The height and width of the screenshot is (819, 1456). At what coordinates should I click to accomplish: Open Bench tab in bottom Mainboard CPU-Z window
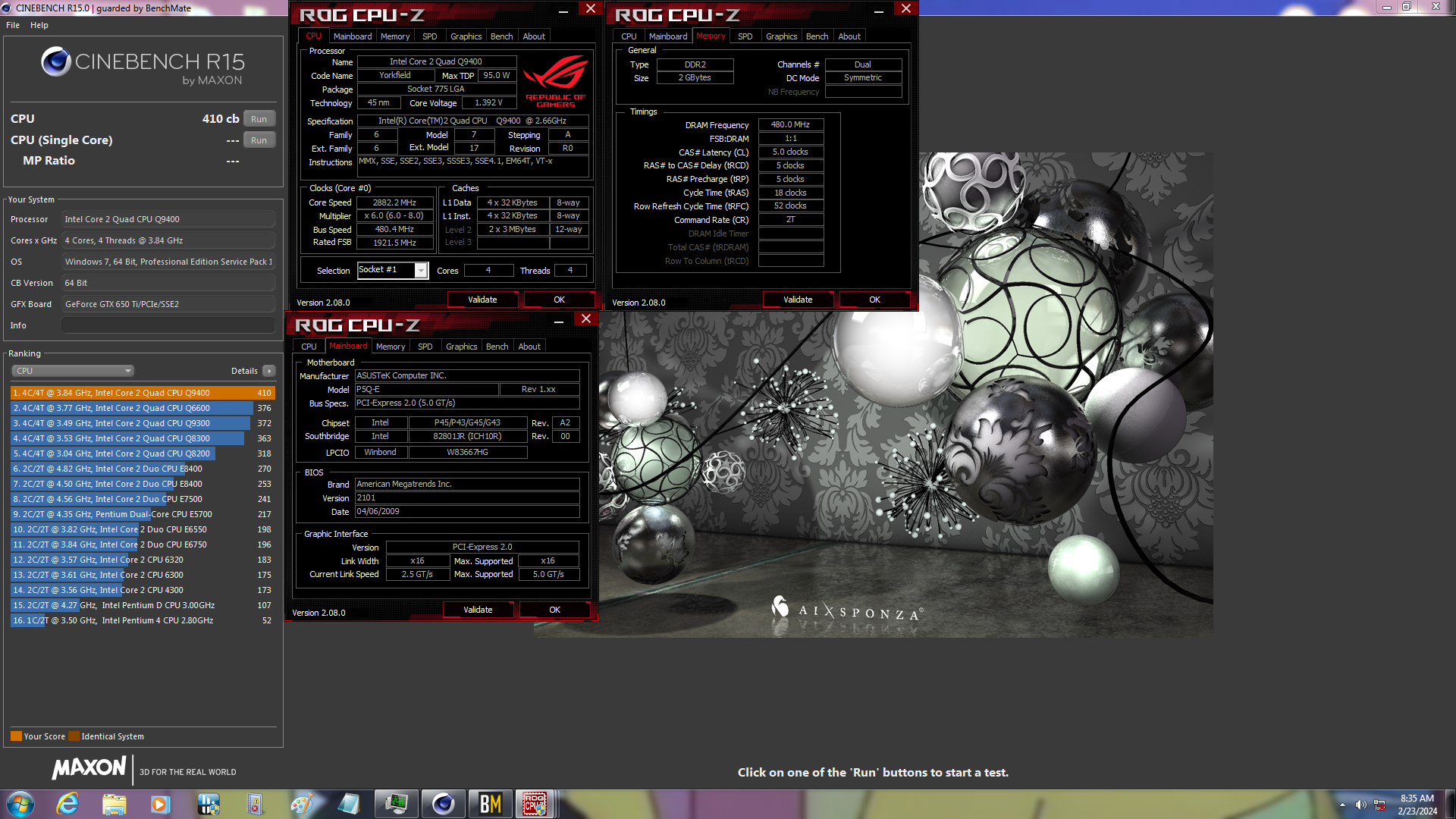coord(497,347)
